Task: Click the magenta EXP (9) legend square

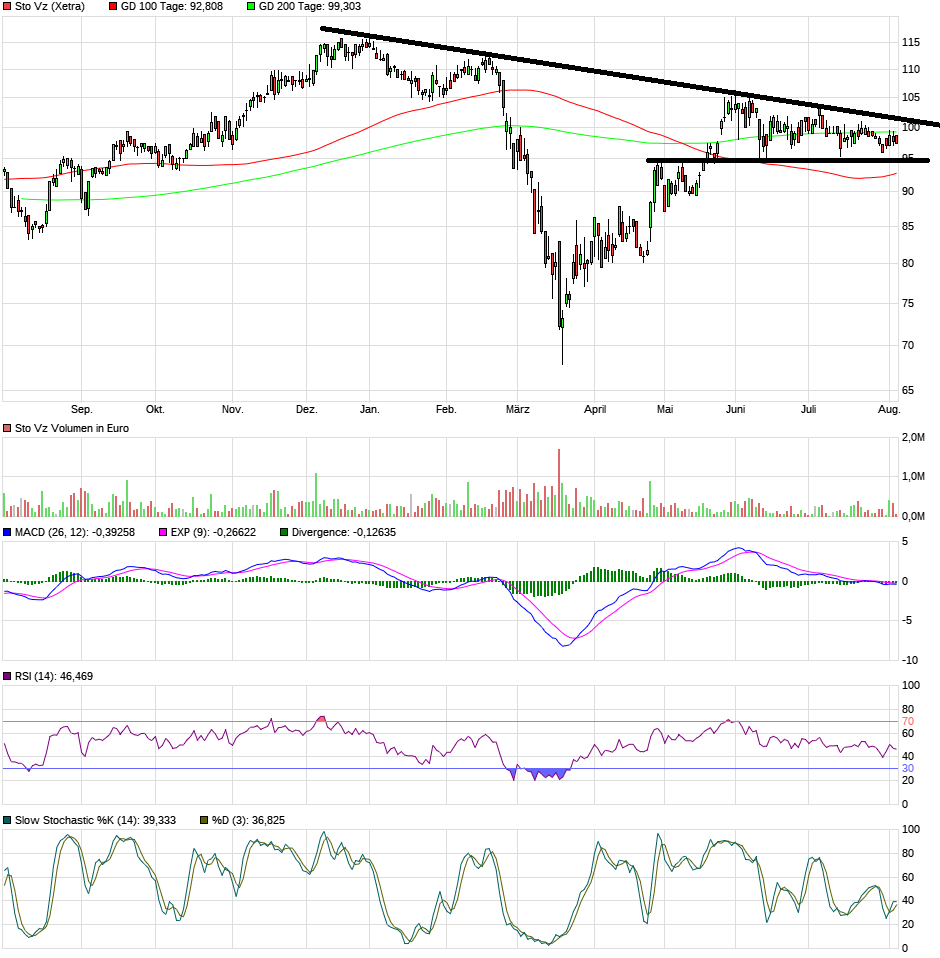Action: [165, 532]
